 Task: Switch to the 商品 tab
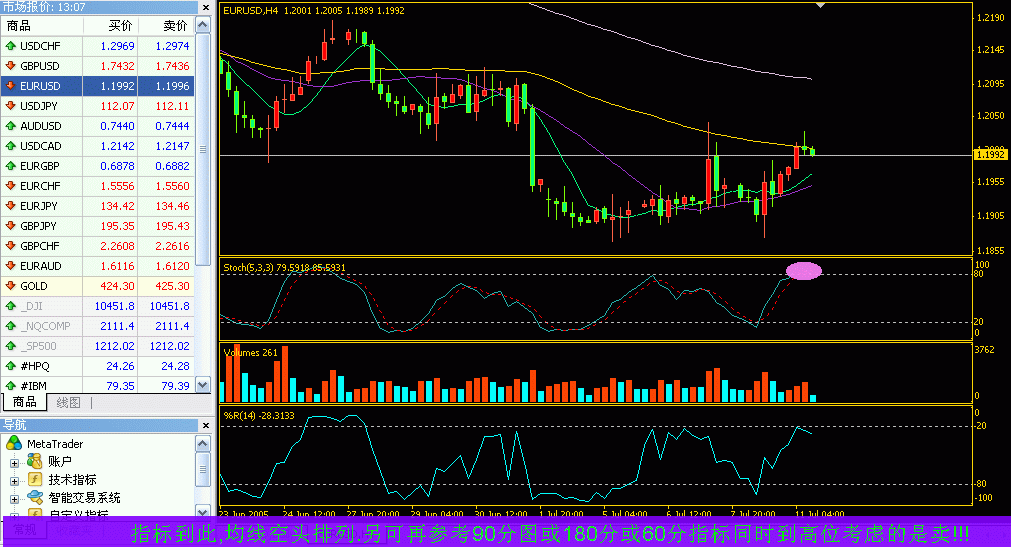tap(25, 403)
